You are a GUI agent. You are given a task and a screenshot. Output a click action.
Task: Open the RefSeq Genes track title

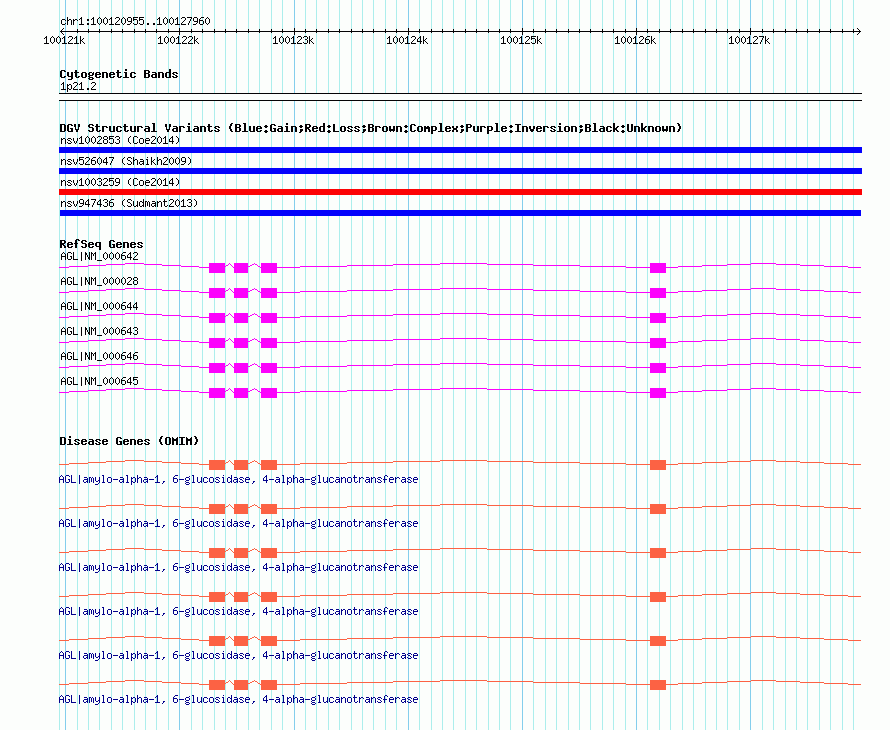pos(101,244)
